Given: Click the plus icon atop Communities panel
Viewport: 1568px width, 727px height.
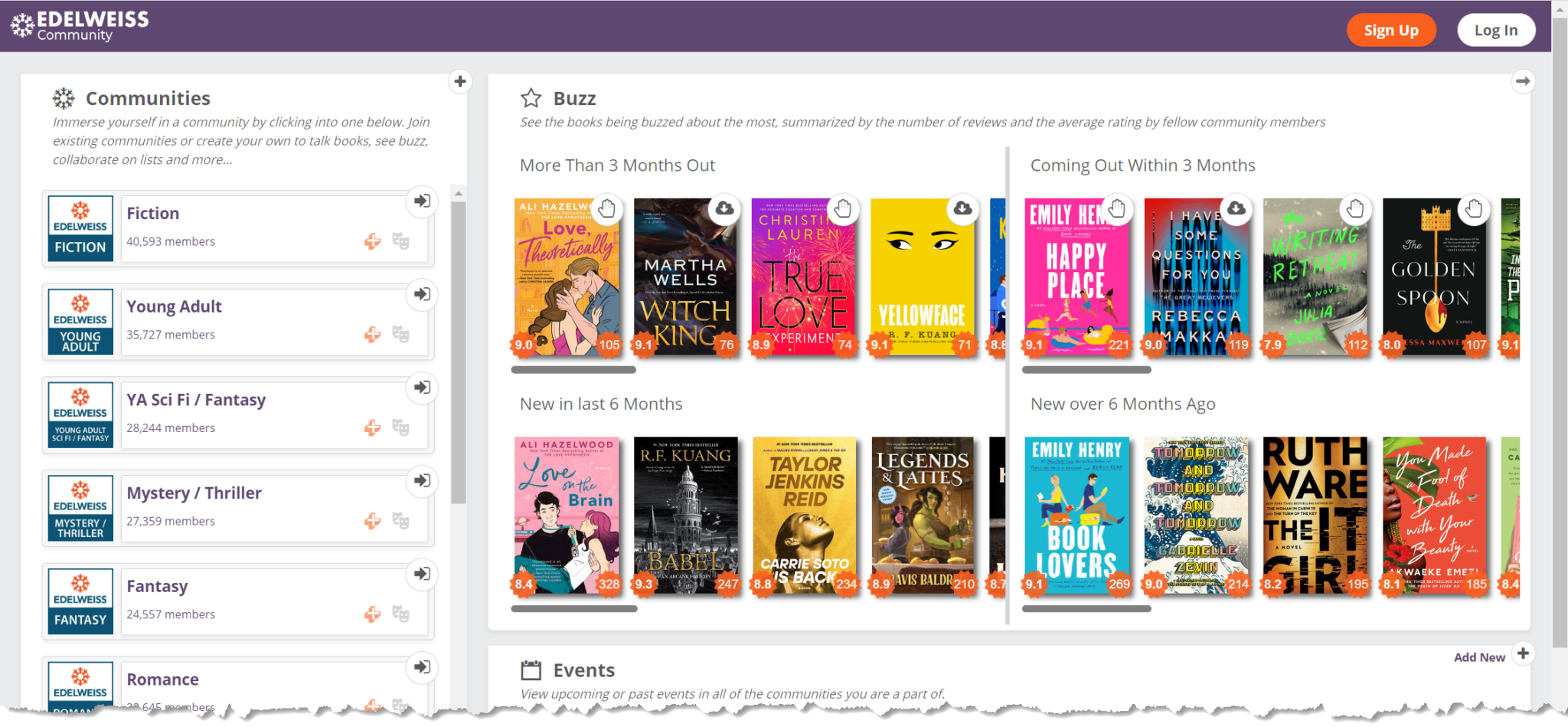Looking at the screenshot, I should click(459, 81).
